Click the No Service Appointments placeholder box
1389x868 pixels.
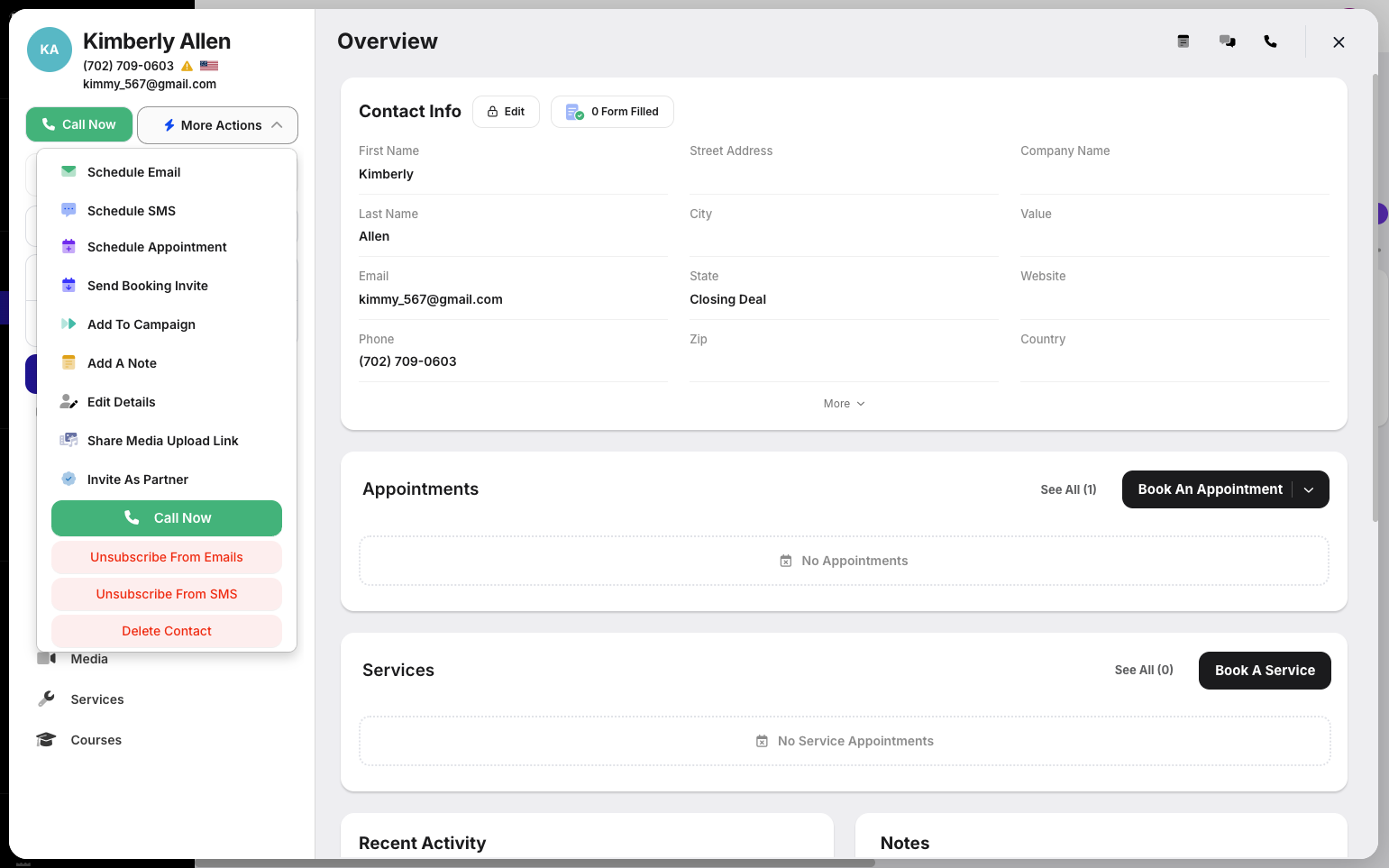pyautogui.click(x=845, y=741)
